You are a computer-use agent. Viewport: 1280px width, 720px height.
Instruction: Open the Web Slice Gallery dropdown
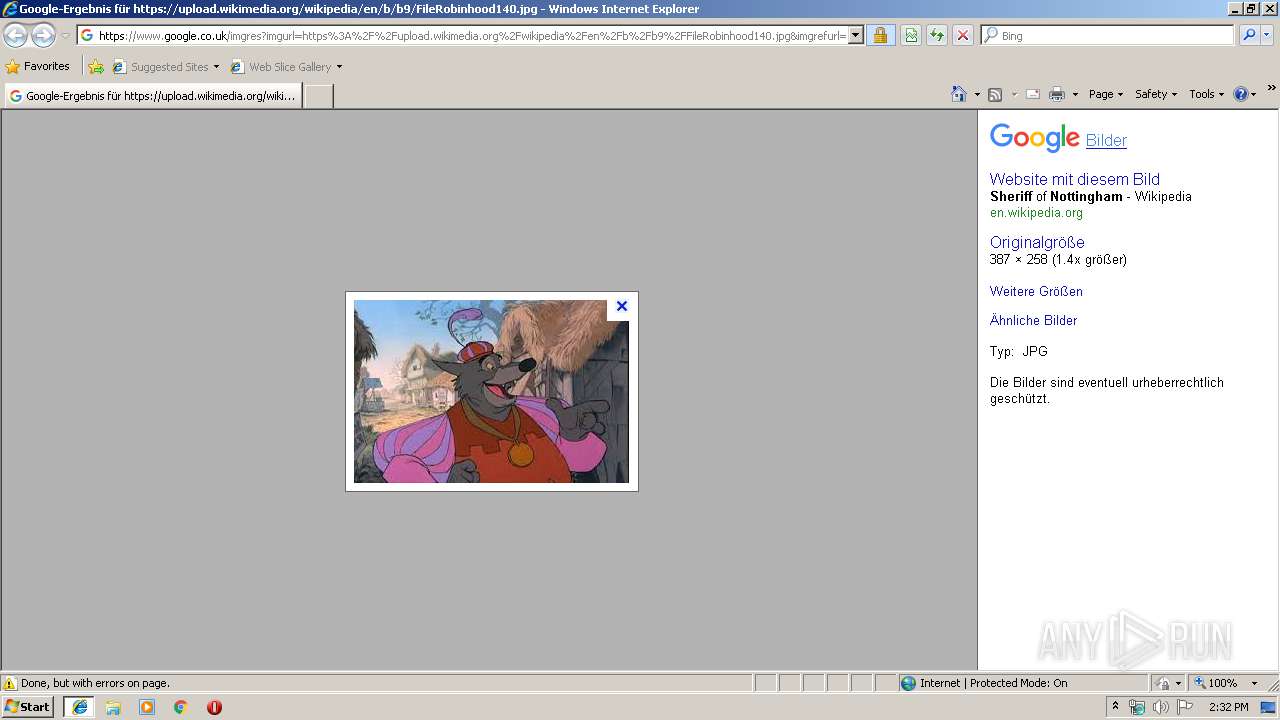tap(286, 67)
